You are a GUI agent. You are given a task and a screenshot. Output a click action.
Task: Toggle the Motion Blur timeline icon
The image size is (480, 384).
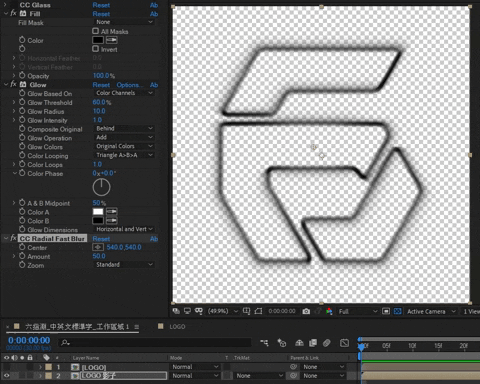(x=327, y=343)
